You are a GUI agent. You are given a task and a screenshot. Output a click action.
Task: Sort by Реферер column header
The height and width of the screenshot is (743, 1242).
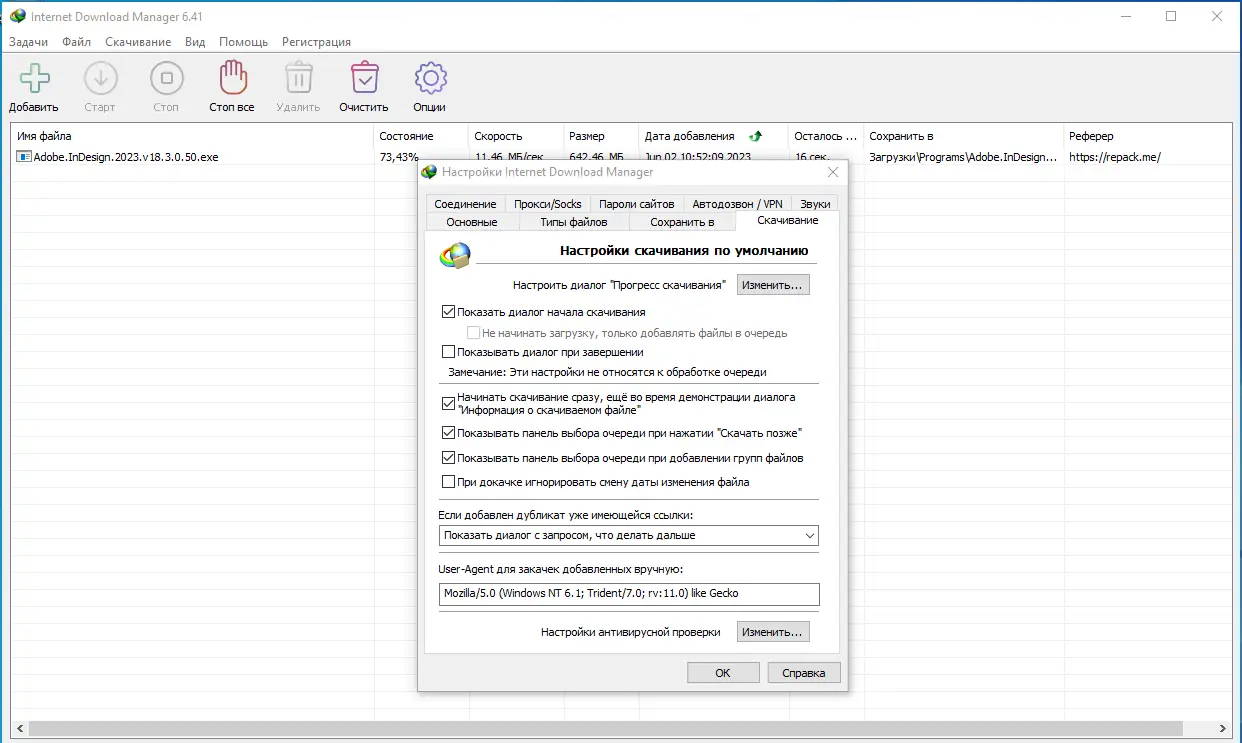click(x=1147, y=136)
